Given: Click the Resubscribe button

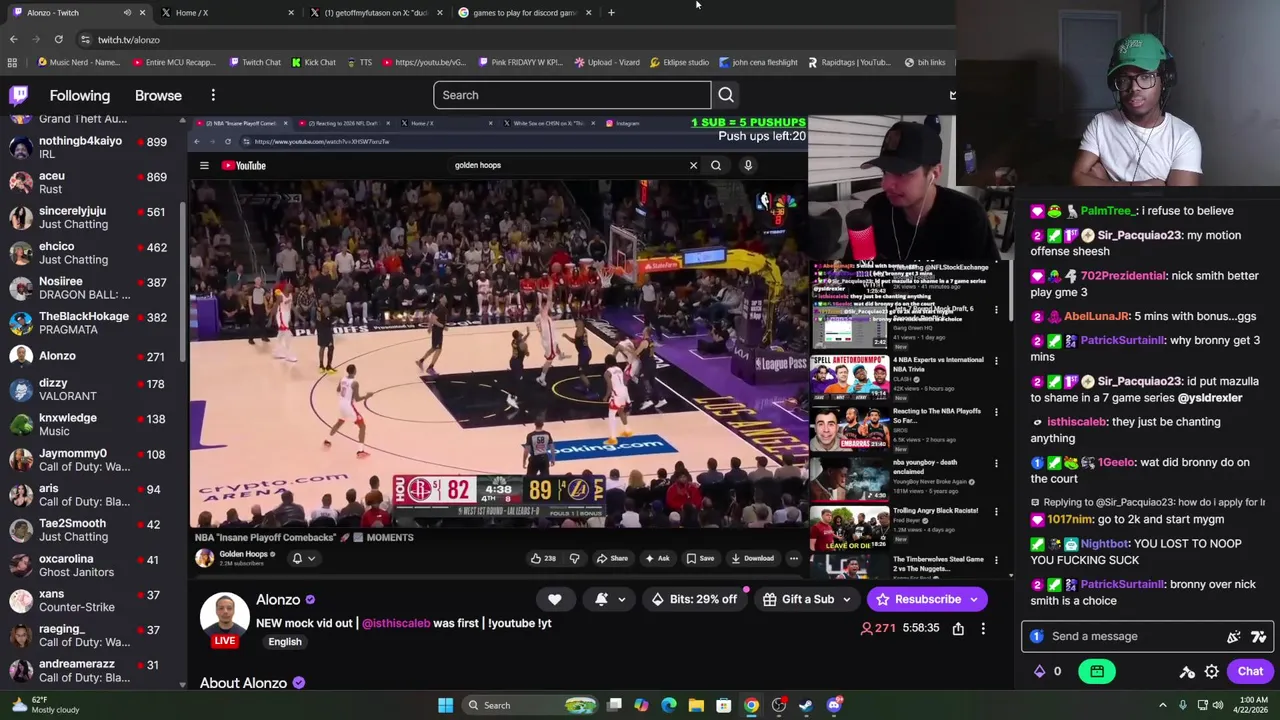Looking at the screenshot, I should 917,599.
